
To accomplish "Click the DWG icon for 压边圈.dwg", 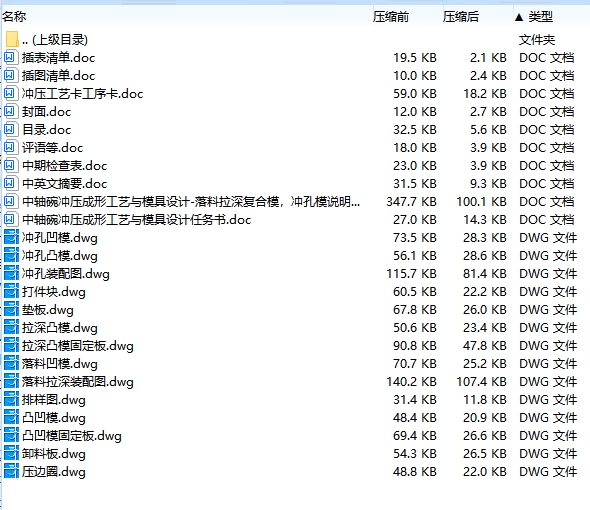I will click(11, 472).
